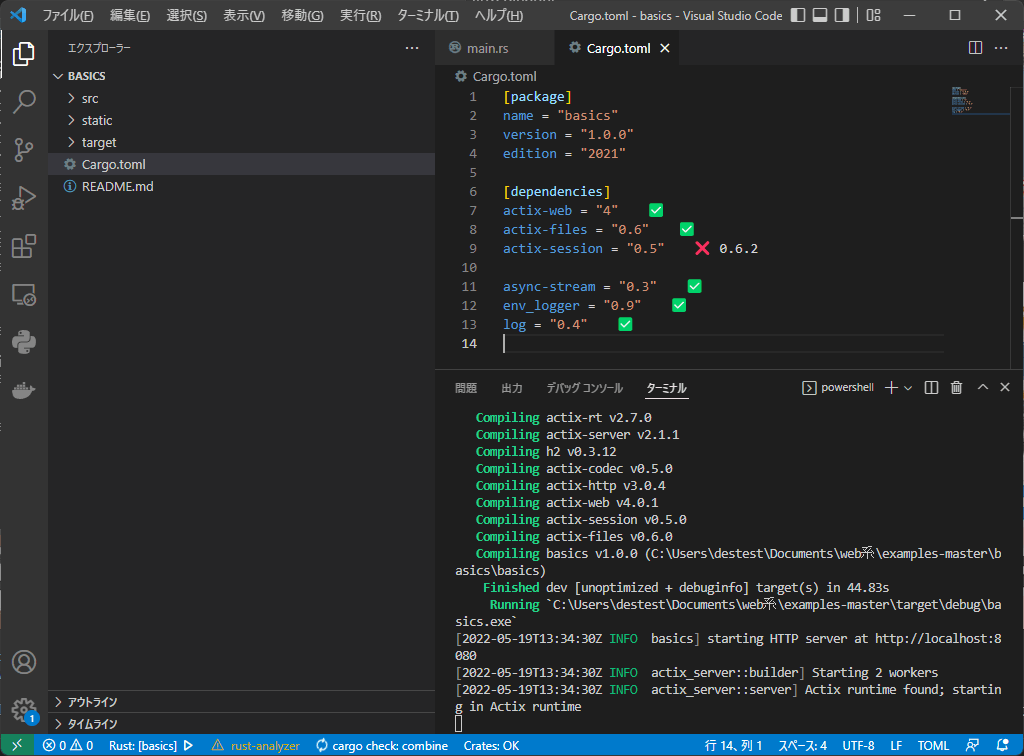Open 表示 menu

coord(244,15)
